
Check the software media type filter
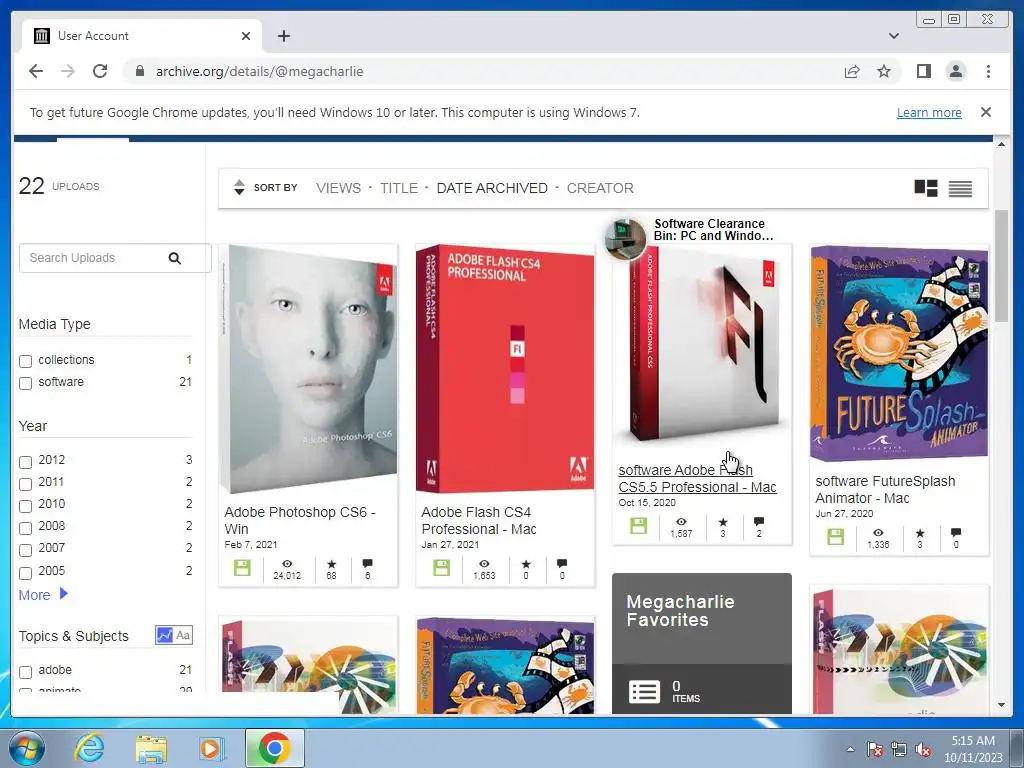click(25, 383)
